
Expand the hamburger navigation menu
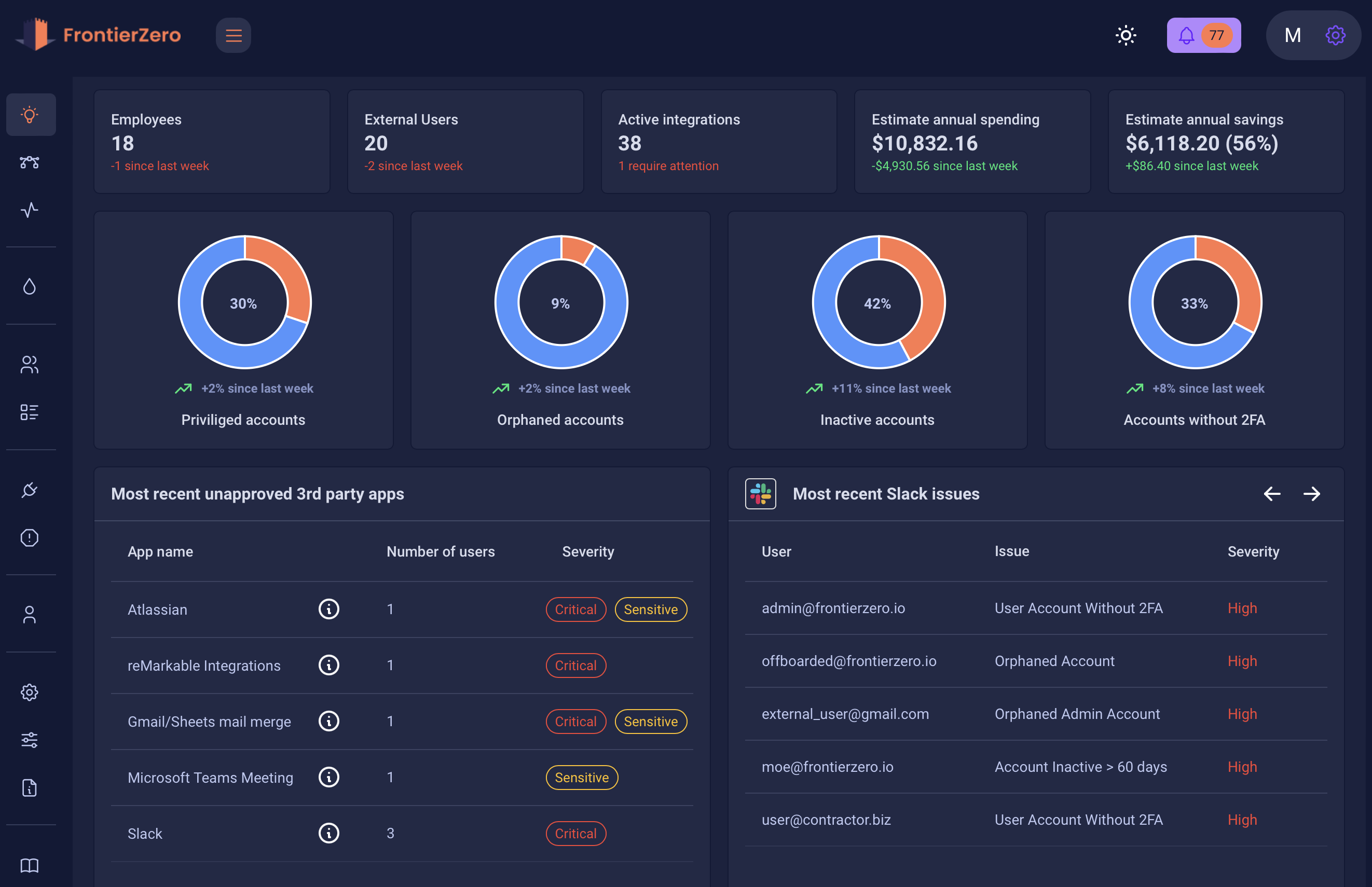[234, 35]
